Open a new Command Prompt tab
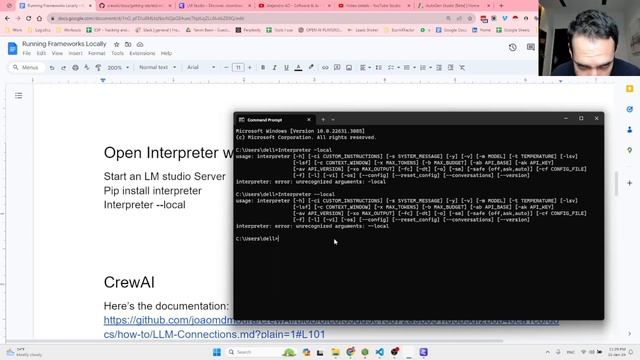 (323, 120)
